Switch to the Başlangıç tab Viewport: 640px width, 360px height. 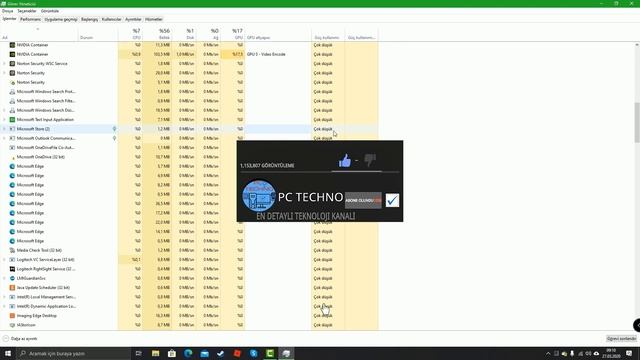89,19
